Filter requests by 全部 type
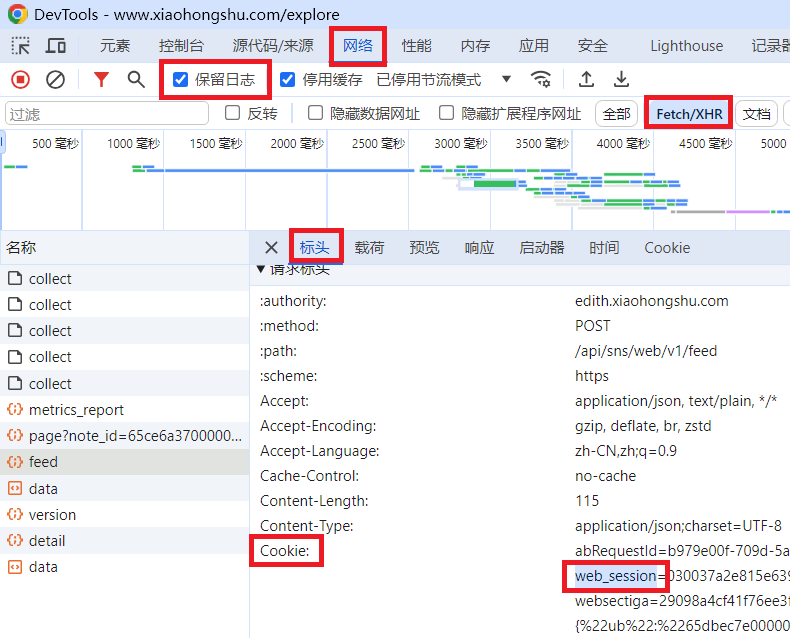 pyautogui.click(x=616, y=114)
